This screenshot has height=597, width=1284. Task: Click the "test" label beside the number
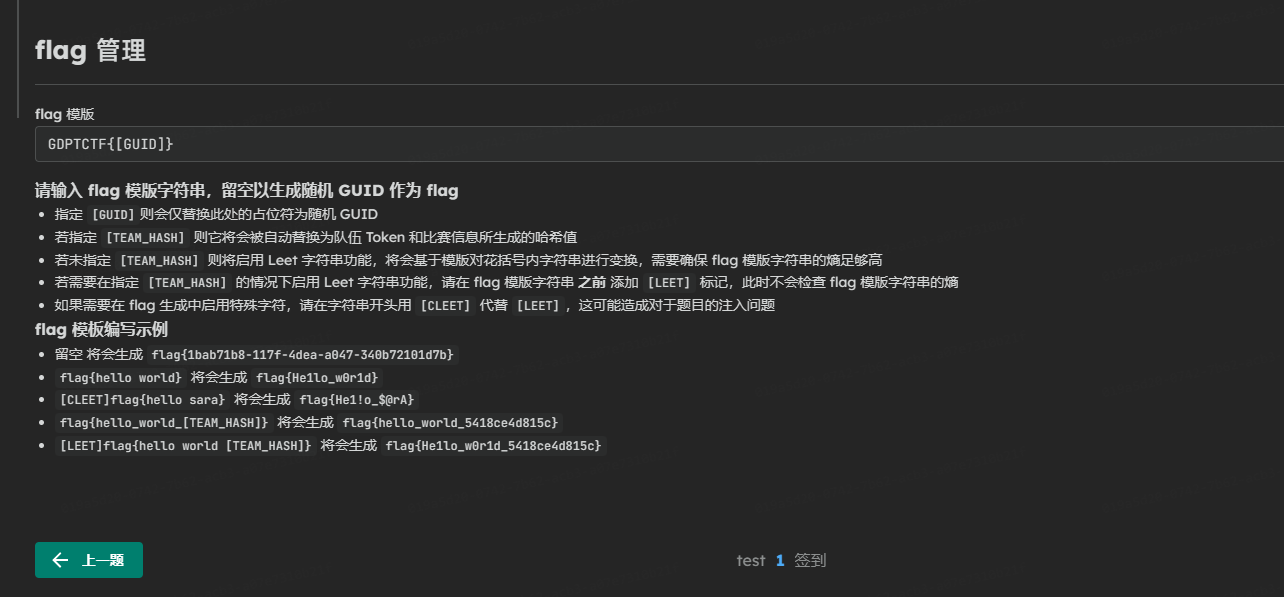(x=750, y=561)
